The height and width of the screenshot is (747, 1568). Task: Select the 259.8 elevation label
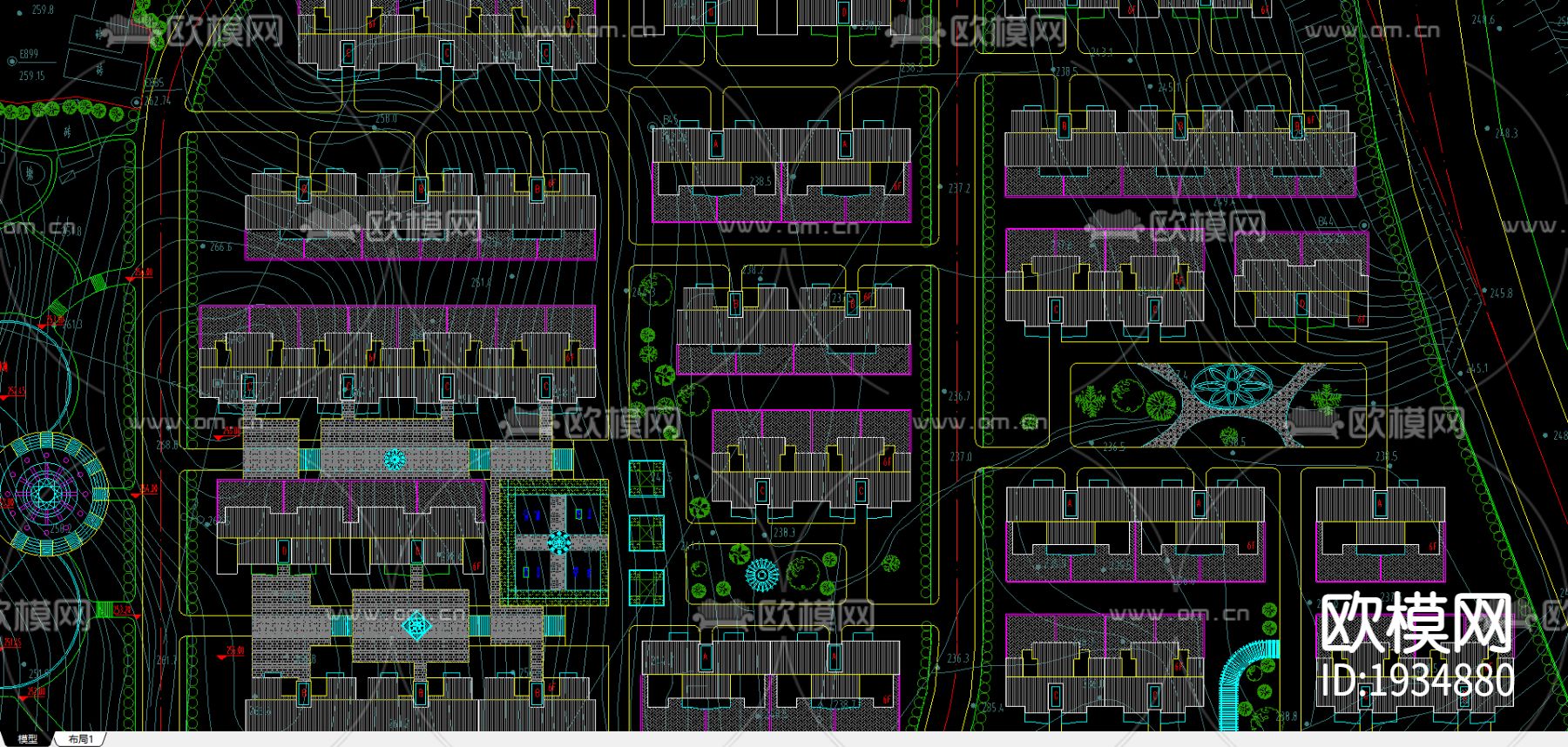(42, 10)
